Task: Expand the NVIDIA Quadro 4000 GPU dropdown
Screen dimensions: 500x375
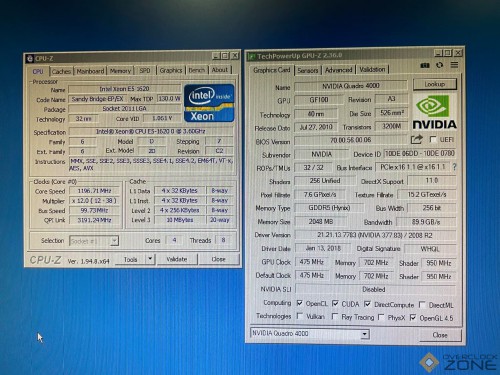Action: pos(365,334)
